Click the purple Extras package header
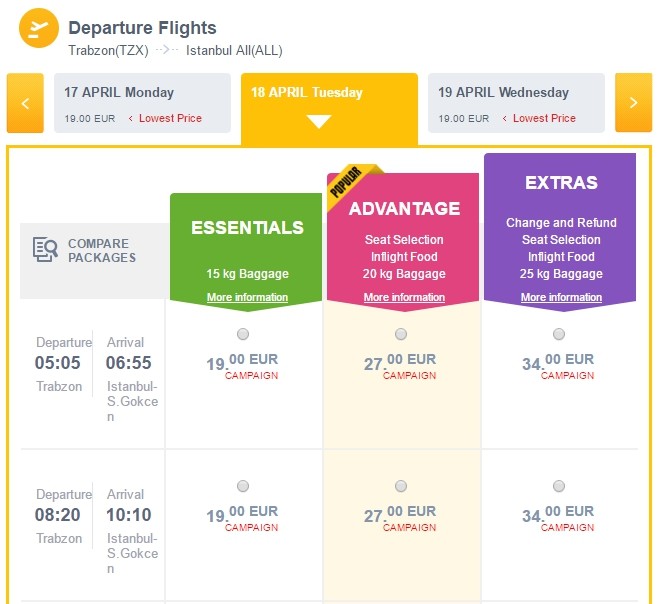 tap(560, 184)
